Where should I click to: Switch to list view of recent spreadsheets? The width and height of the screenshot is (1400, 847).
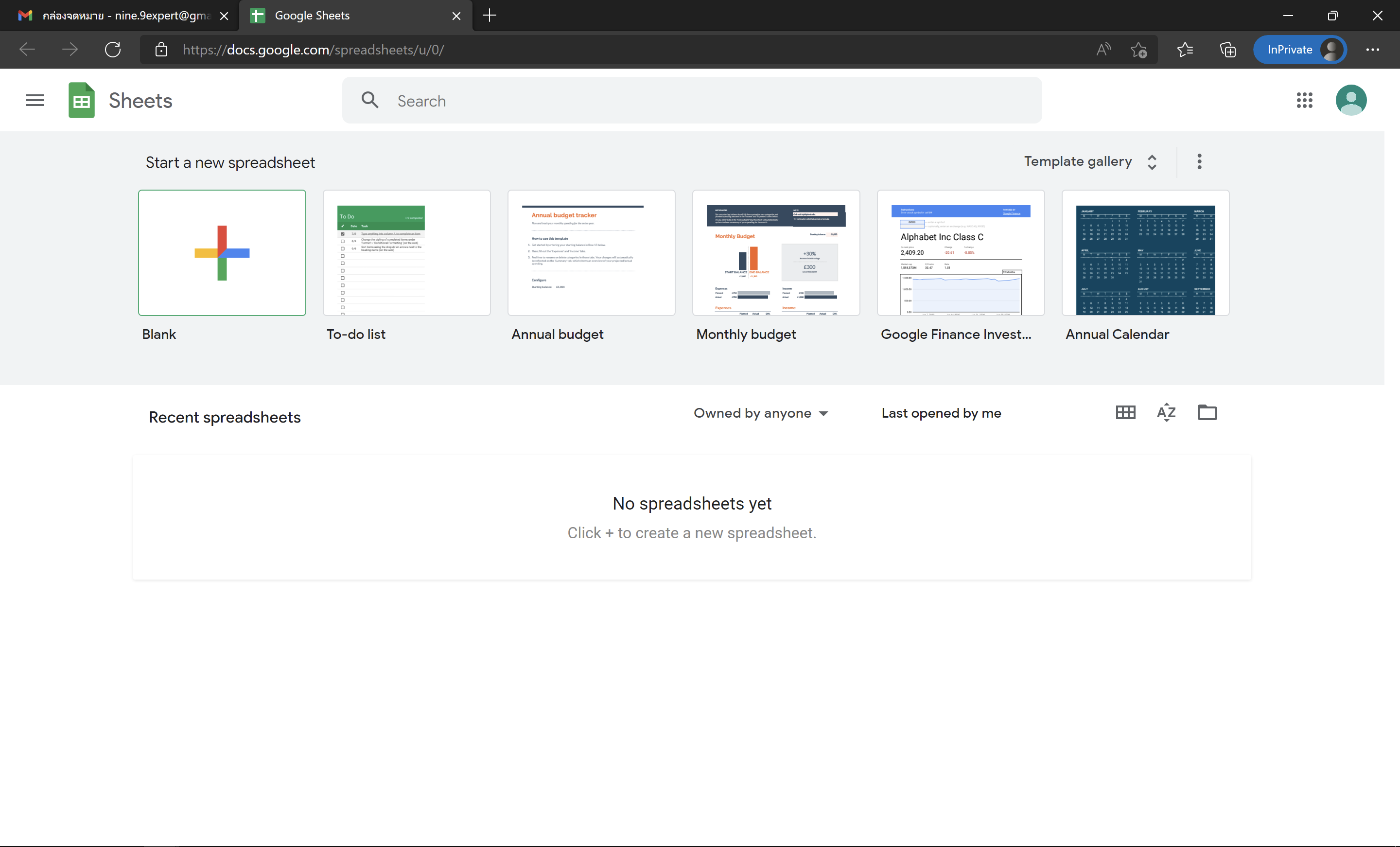point(1124,413)
